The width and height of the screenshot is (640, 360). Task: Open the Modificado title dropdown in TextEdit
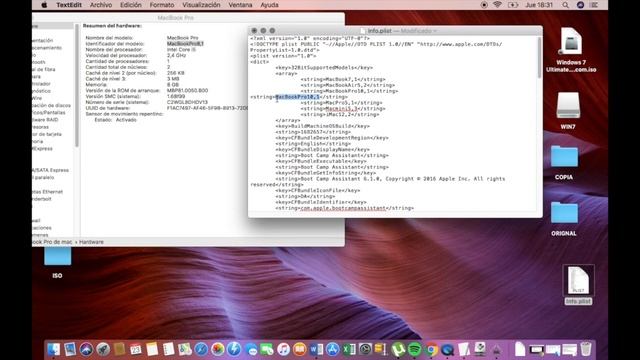point(418,31)
